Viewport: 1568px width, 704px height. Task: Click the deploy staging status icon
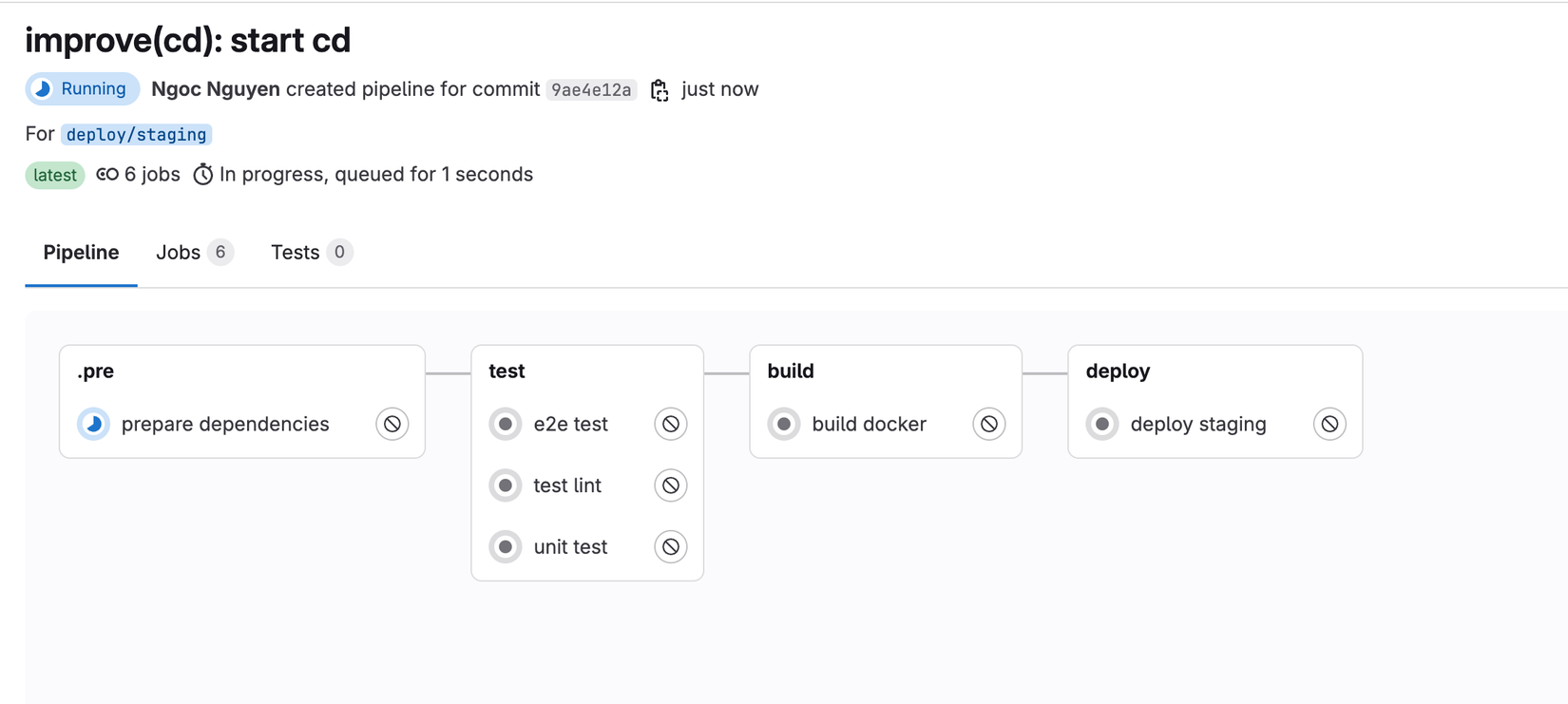1102,424
